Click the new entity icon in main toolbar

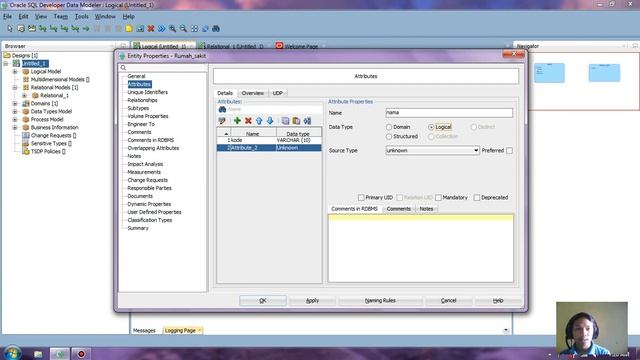tap(21, 29)
